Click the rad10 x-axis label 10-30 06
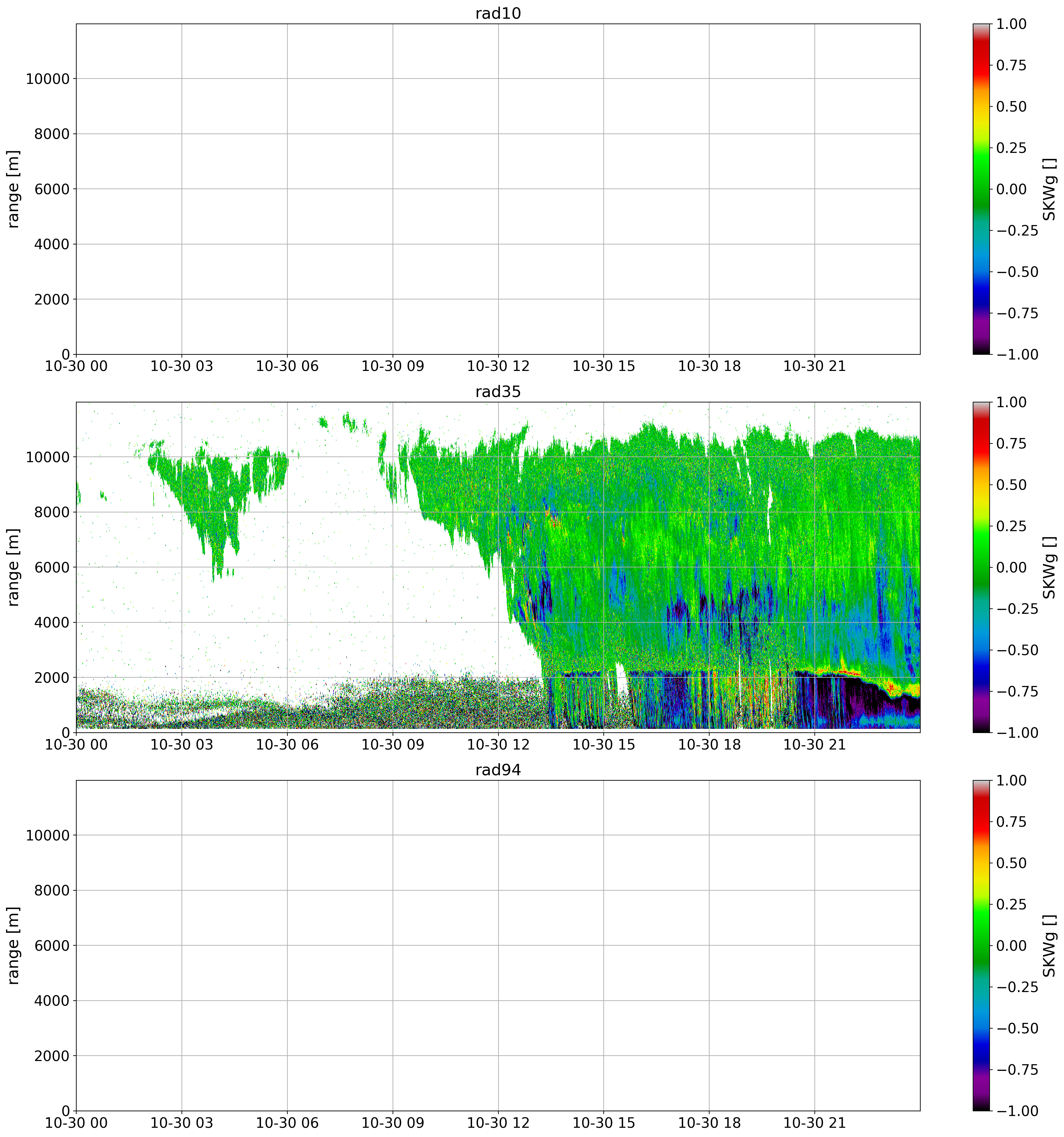1064x1137 pixels. 287,366
